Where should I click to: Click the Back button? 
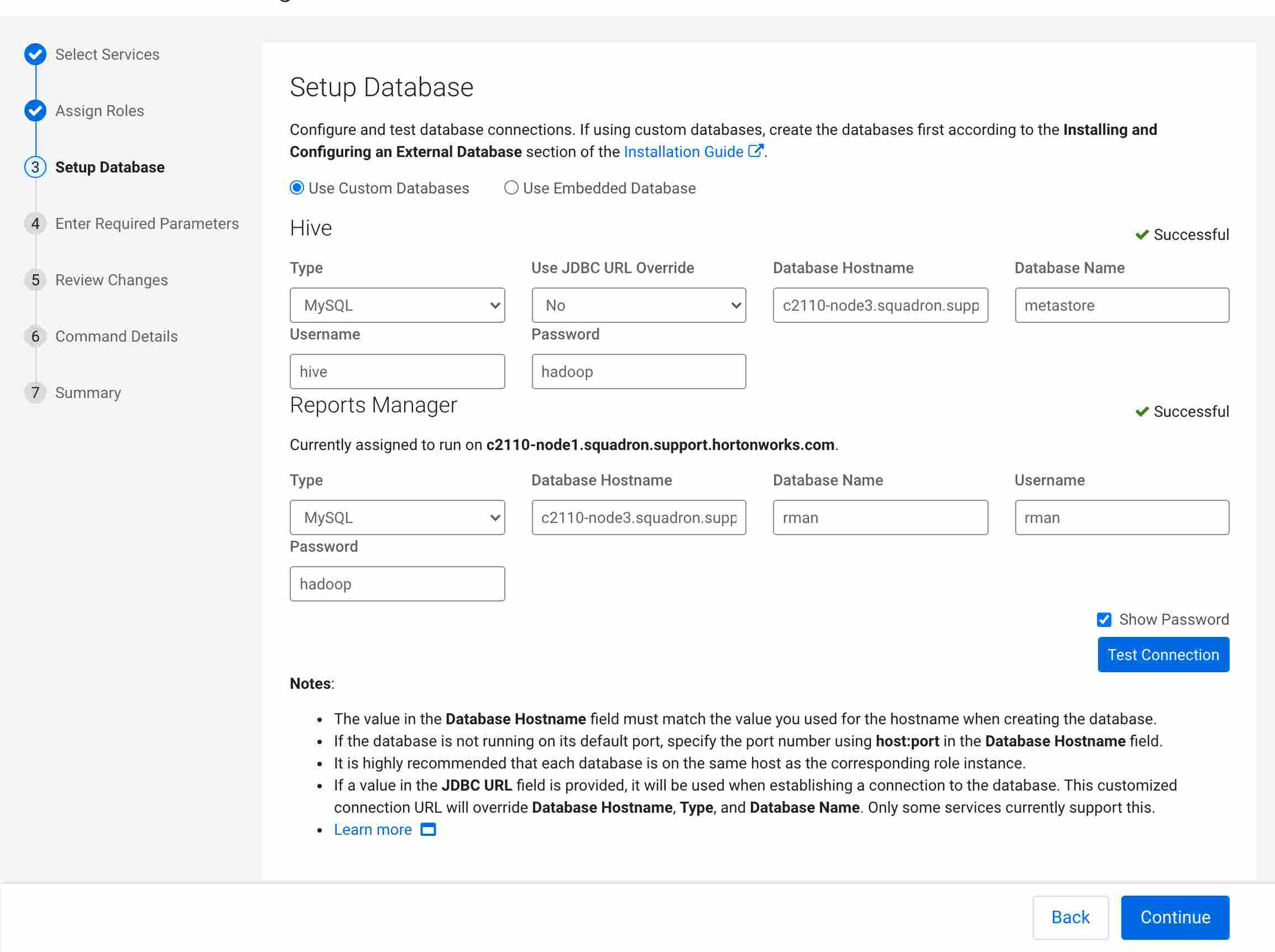pos(1070,917)
